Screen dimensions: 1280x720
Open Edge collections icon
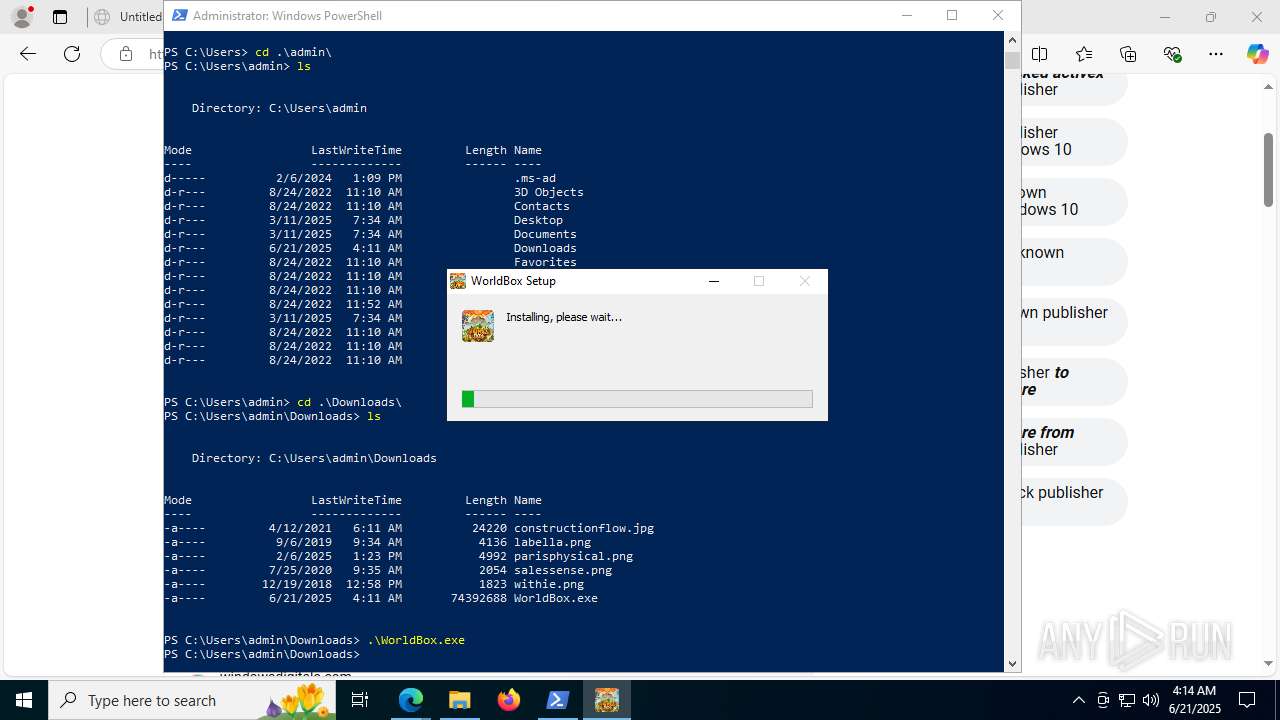1128,54
